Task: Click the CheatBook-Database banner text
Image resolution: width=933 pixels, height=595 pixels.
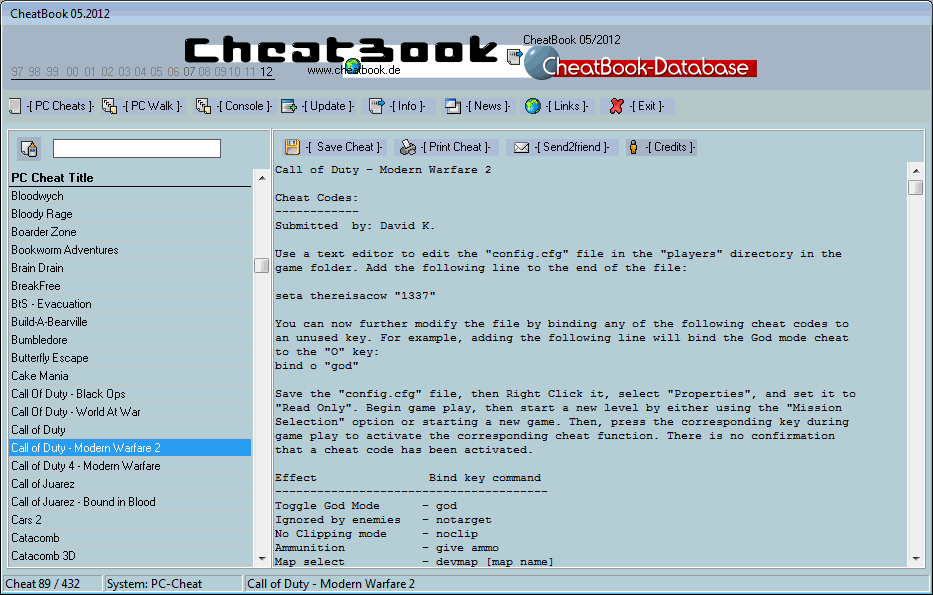Action: coord(646,67)
